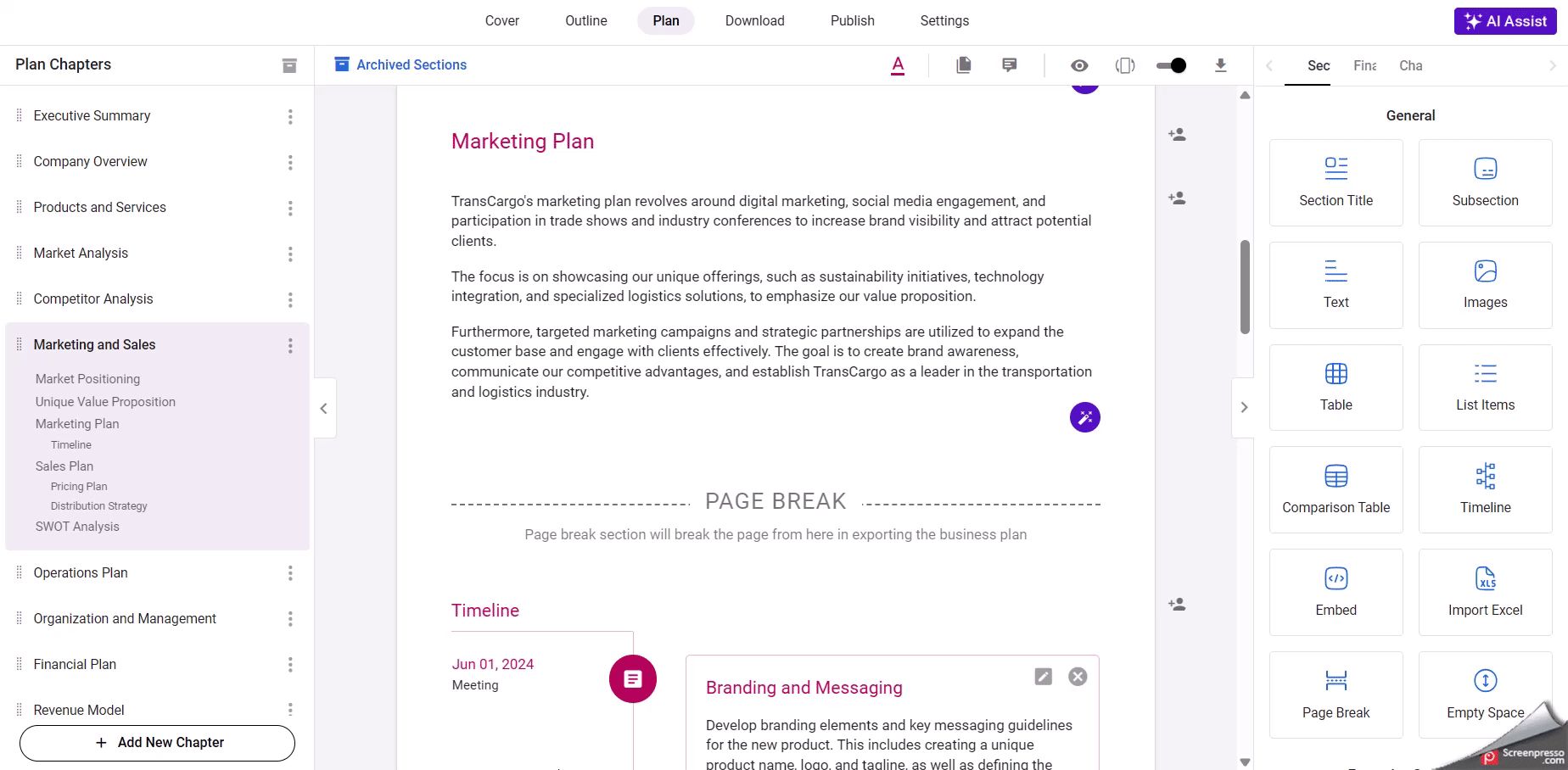Flip the toolbar toggle switch
This screenshot has height=770, width=1568.
tap(1172, 65)
